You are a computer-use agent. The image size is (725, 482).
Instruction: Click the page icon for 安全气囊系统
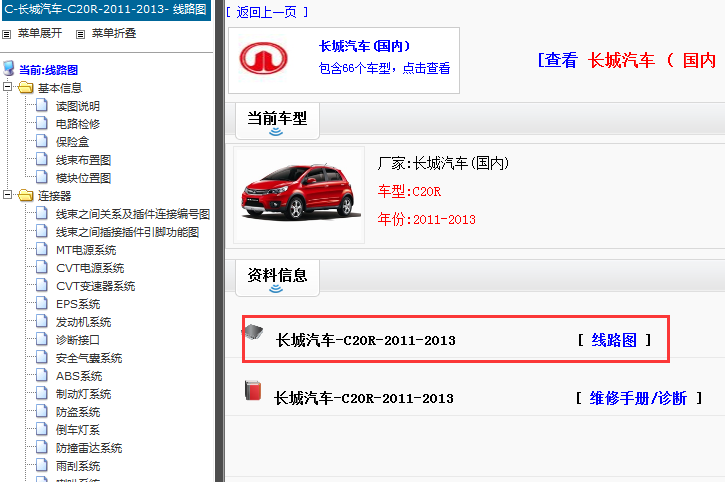42,358
